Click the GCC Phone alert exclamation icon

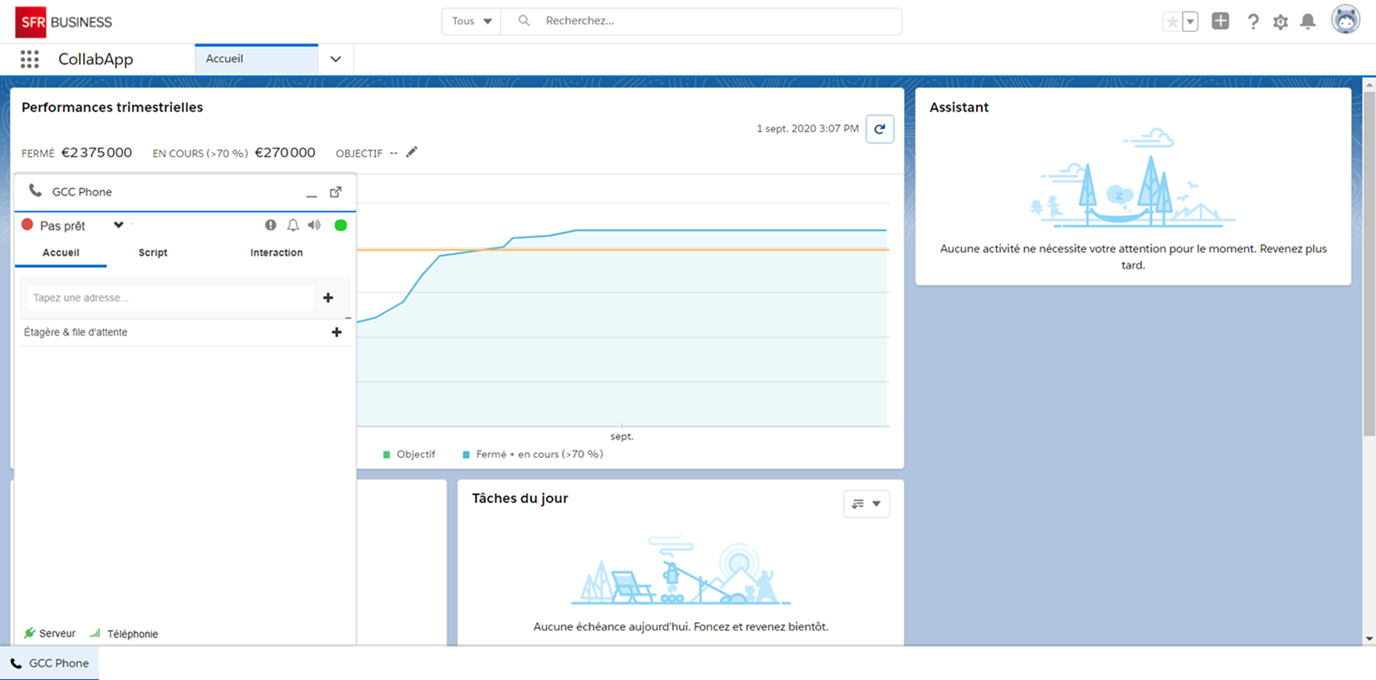point(271,226)
